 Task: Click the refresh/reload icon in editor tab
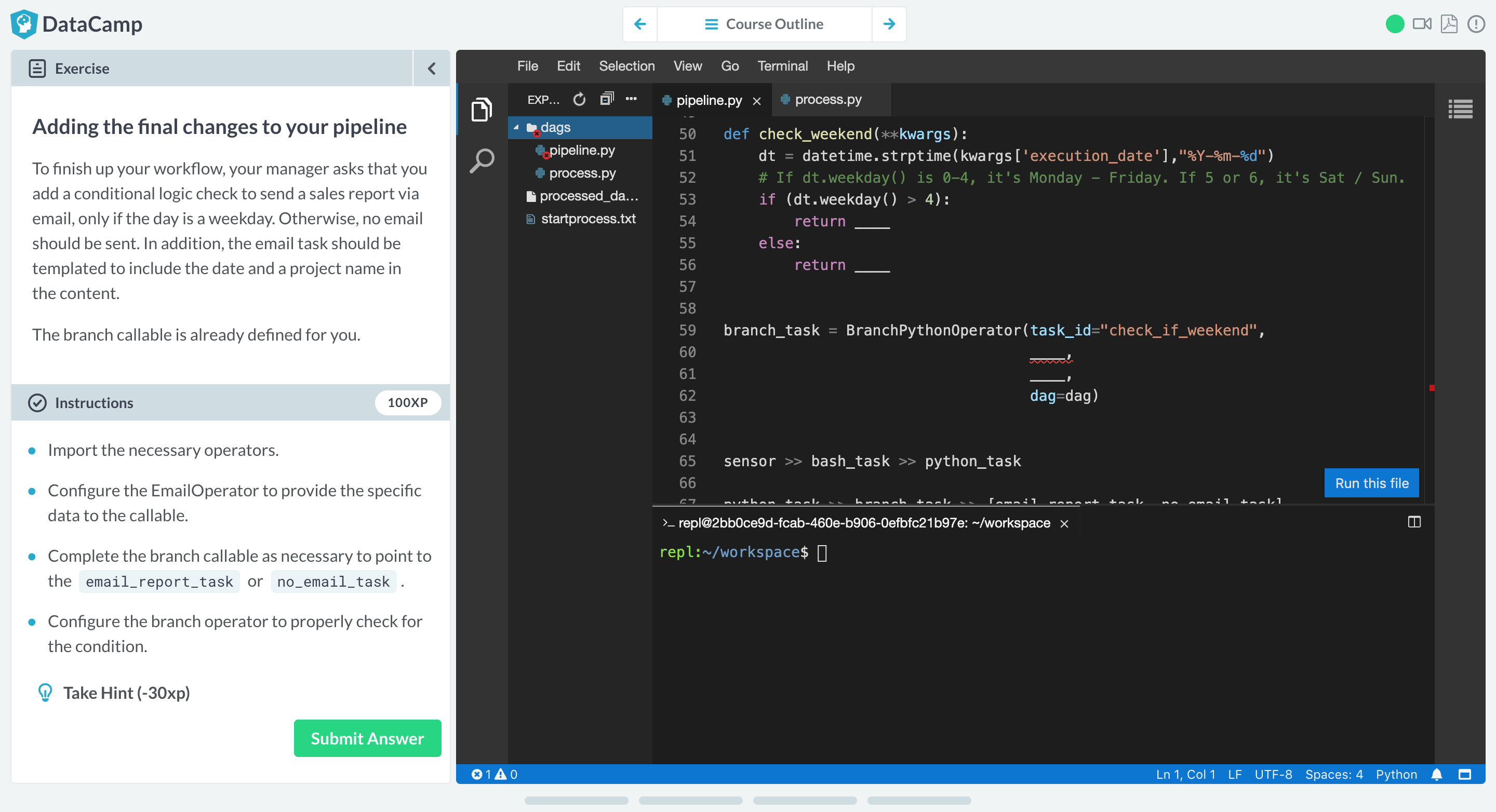[579, 99]
